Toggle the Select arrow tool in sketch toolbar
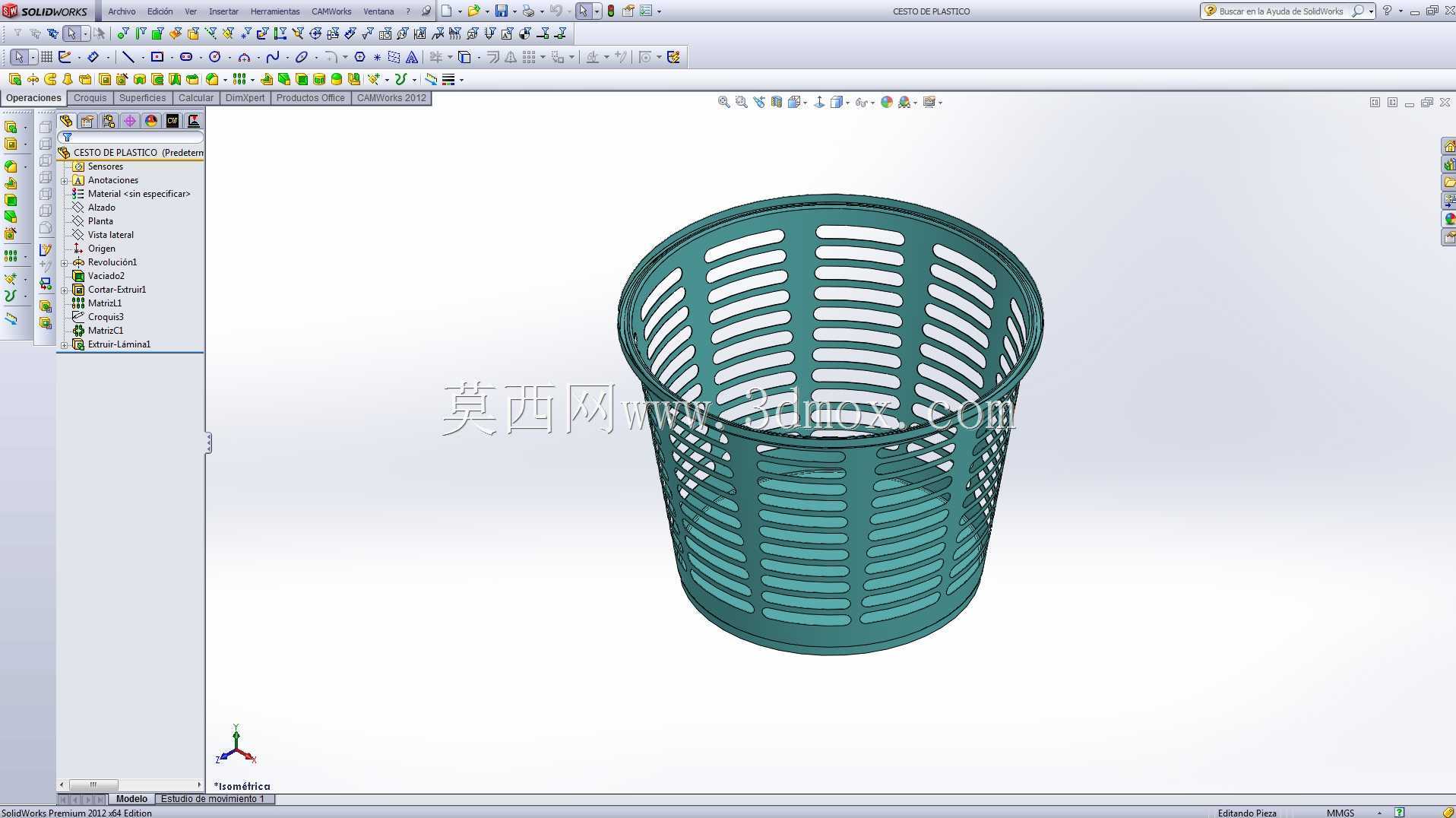Screen dimensions: 1456x818 coord(19,57)
